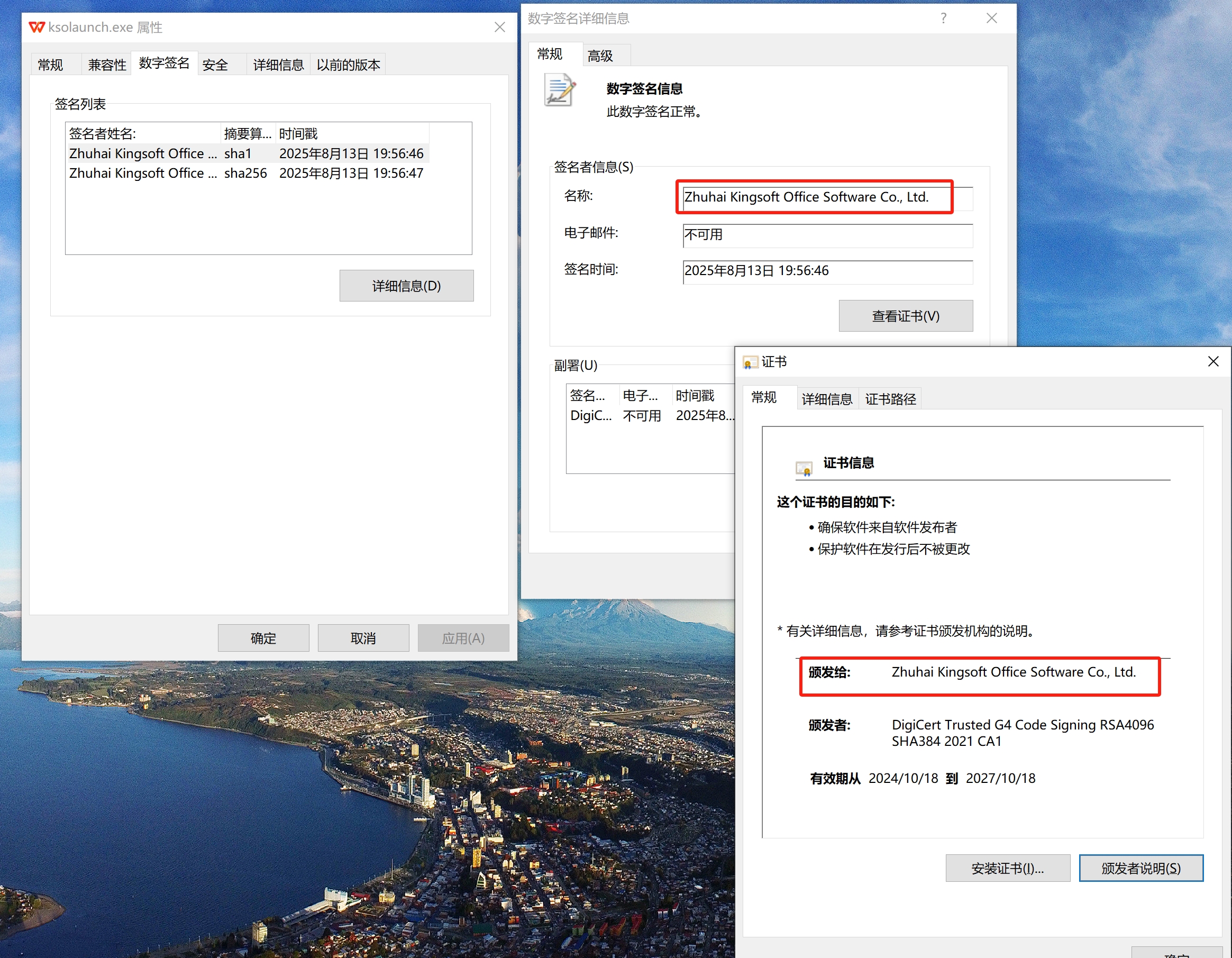Viewport: 1232px width, 958px height.
Task: Click the certificate badge icon beside 证书信息
Action: point(804,468)
